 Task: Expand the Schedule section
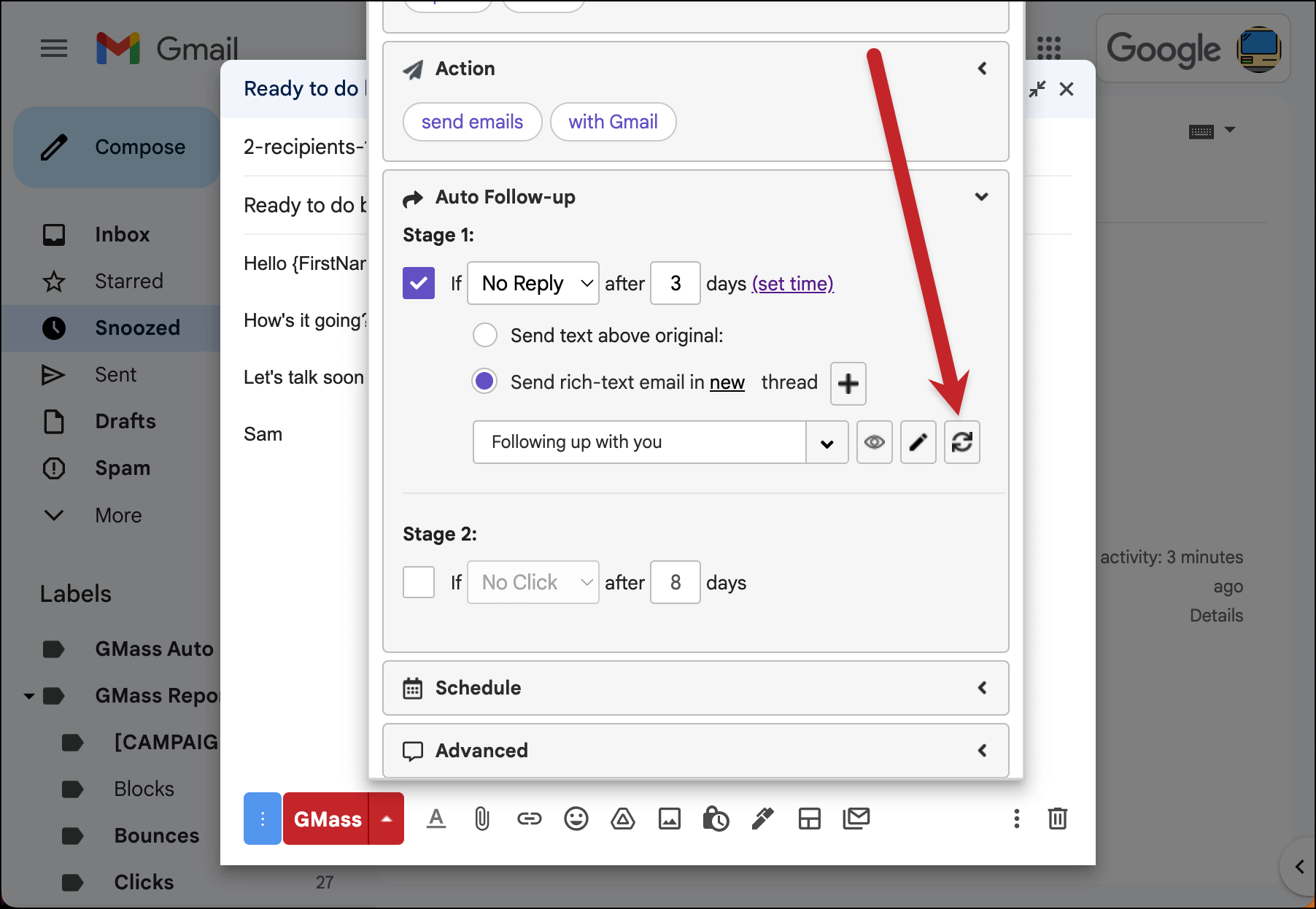pos(695,688)
